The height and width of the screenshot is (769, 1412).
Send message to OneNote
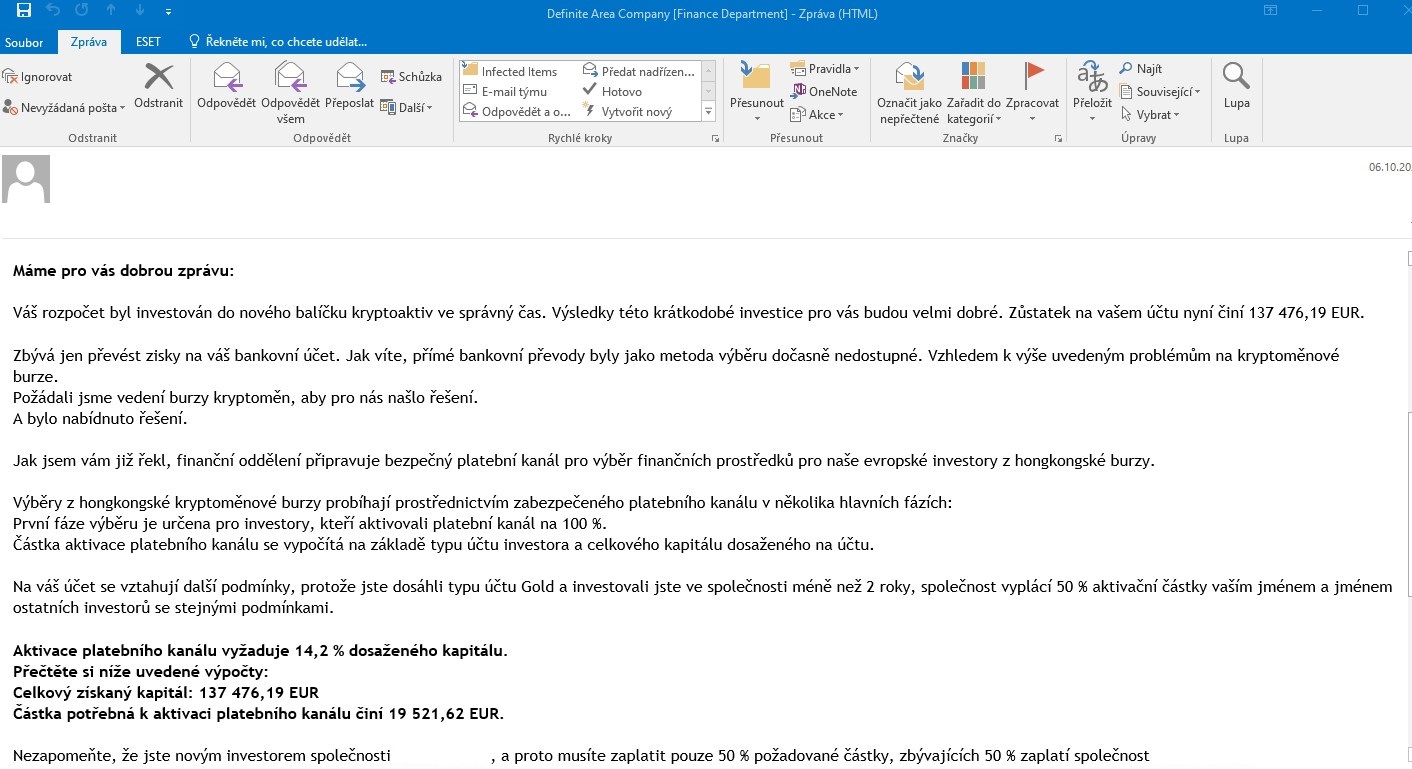click(x=824, y=91)
